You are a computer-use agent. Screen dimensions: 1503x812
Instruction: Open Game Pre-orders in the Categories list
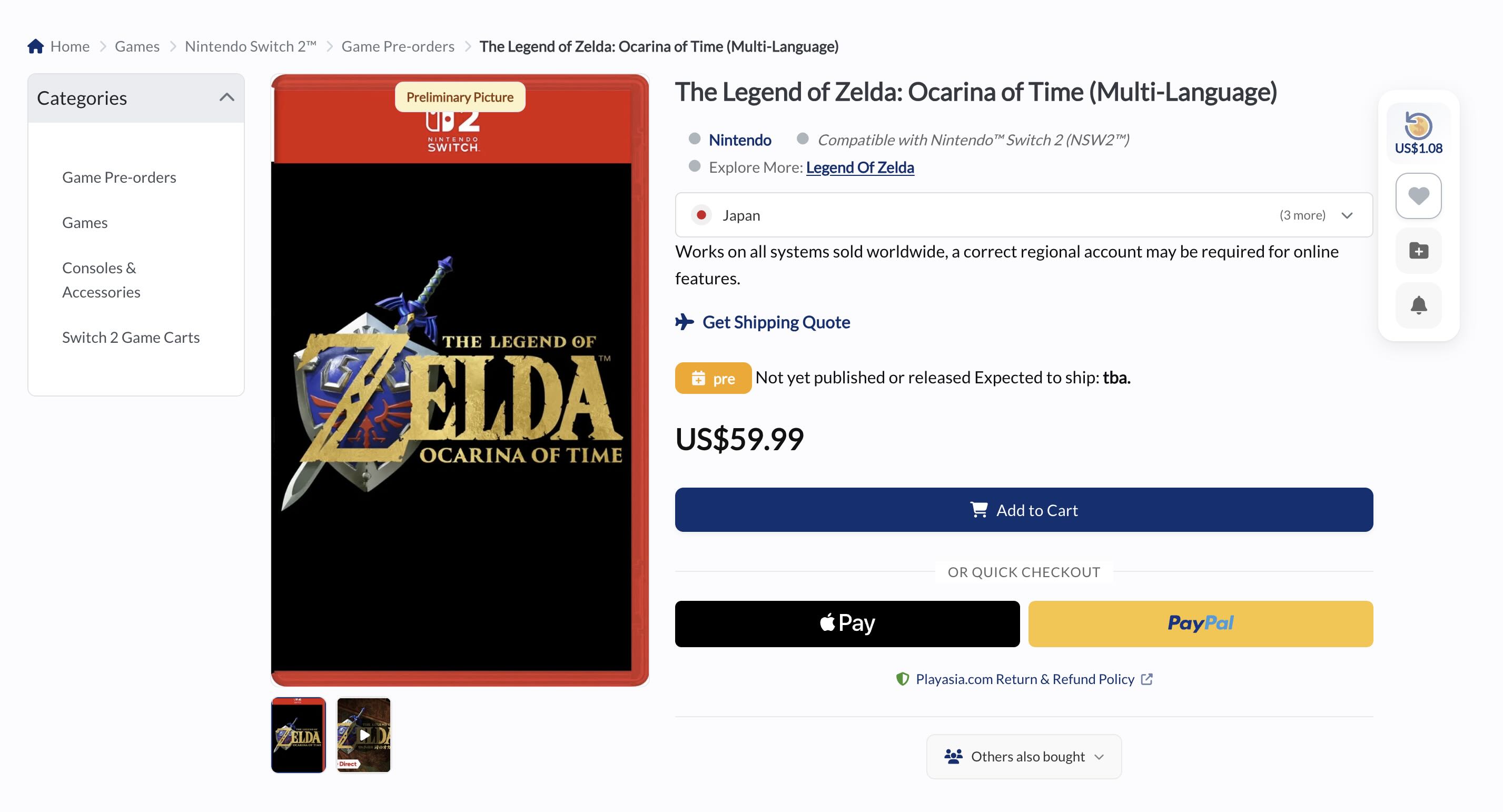119,177
